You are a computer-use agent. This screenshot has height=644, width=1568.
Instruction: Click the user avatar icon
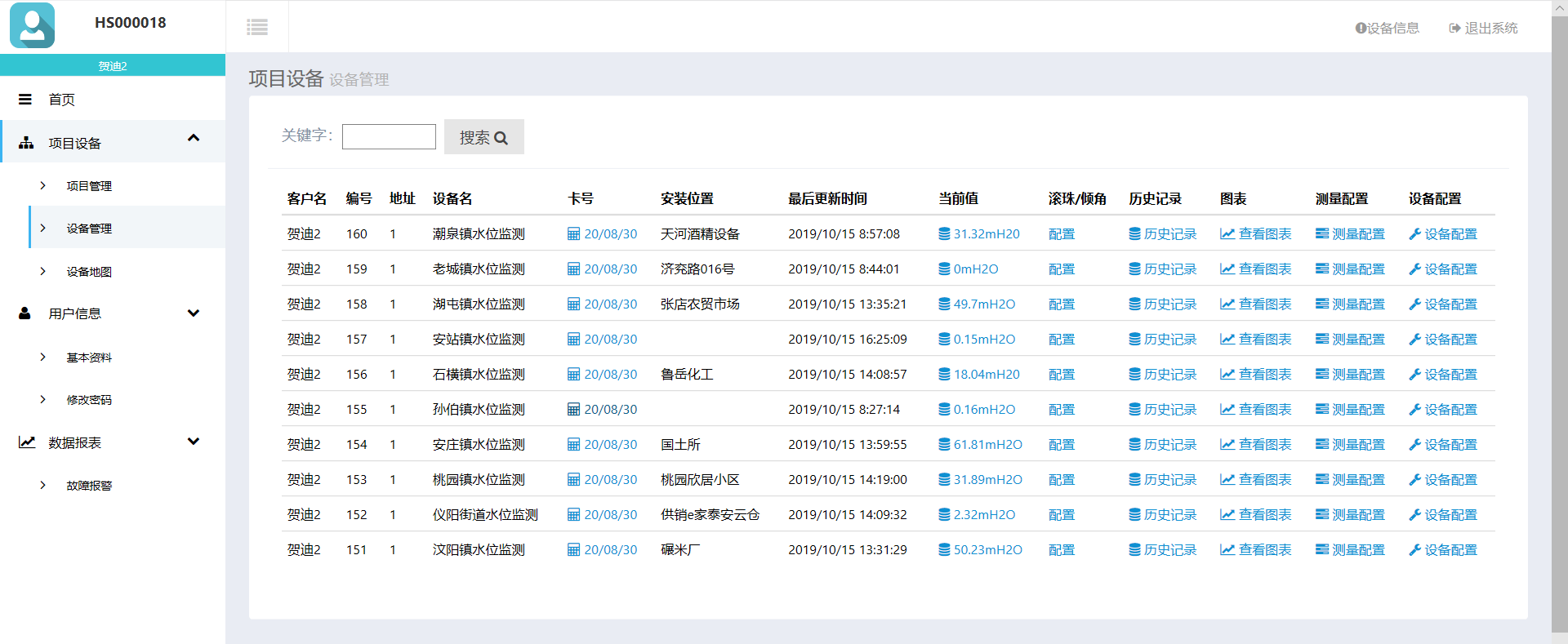point(33,25)
